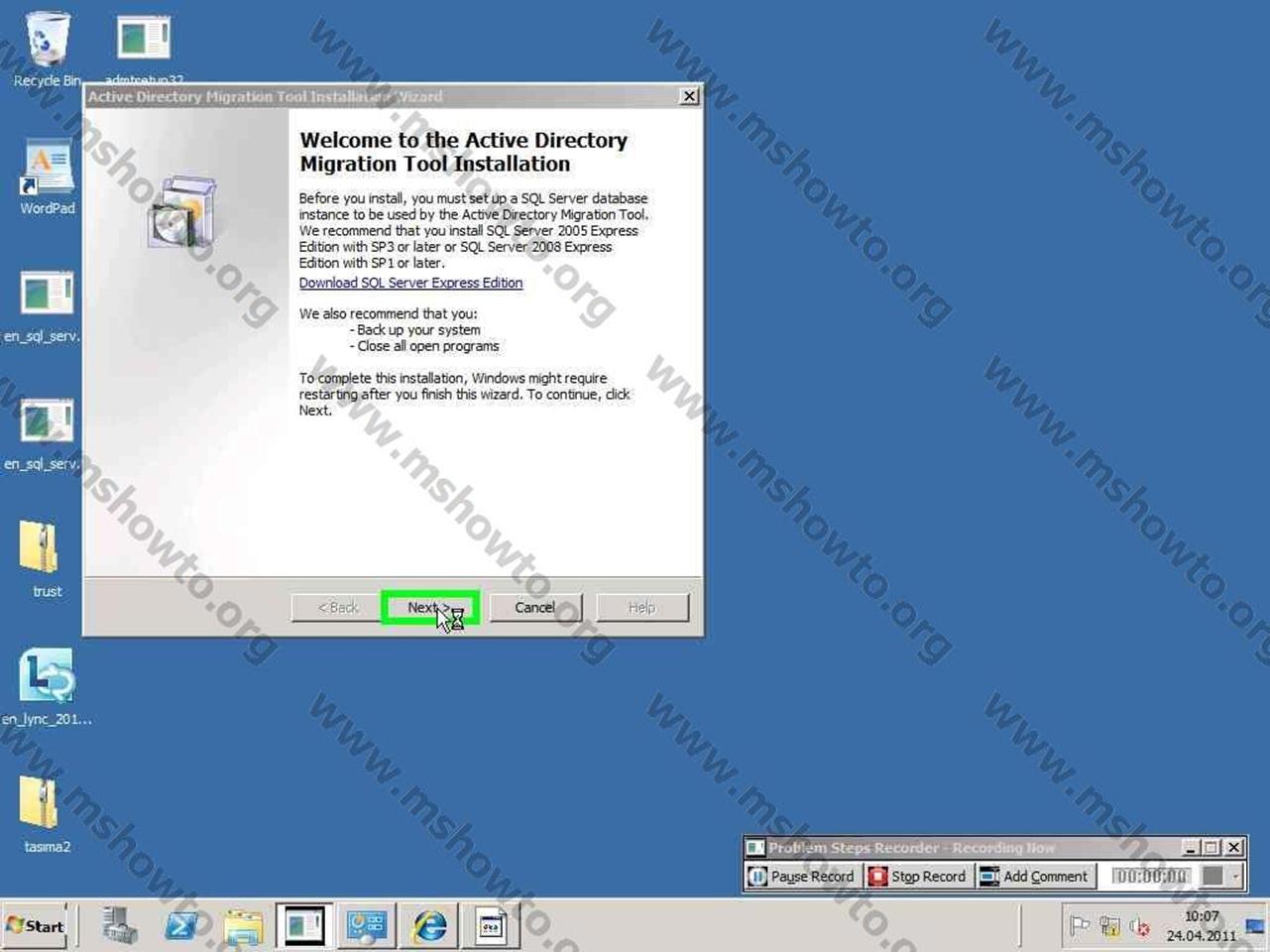The image size is (1270, 952).
Task: Click Next in the ADMT installation wizard
Action: 430,608
